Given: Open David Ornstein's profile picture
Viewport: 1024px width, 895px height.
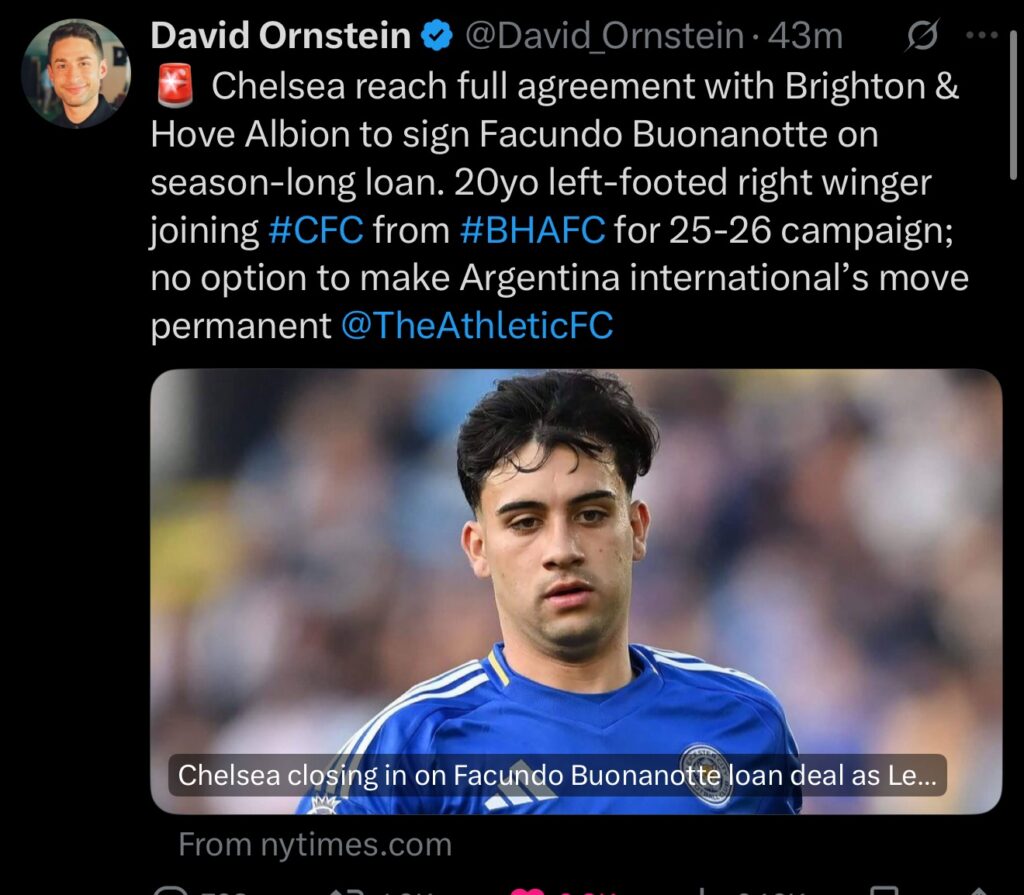Looking at the screenshot, I should 76,73.
